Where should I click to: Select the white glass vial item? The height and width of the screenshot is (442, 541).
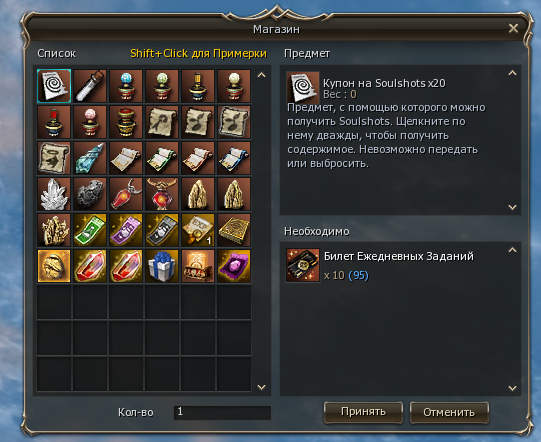[90, 86]
